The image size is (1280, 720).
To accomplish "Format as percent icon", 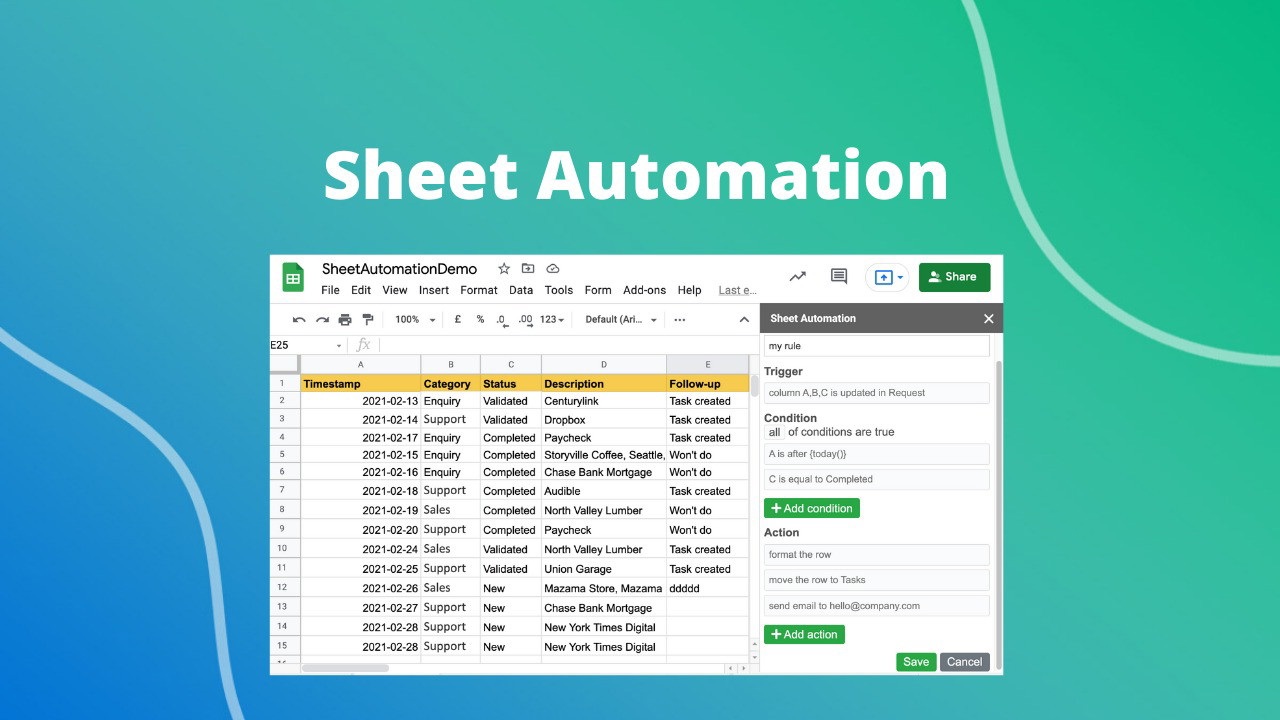I will coord(480,320).
